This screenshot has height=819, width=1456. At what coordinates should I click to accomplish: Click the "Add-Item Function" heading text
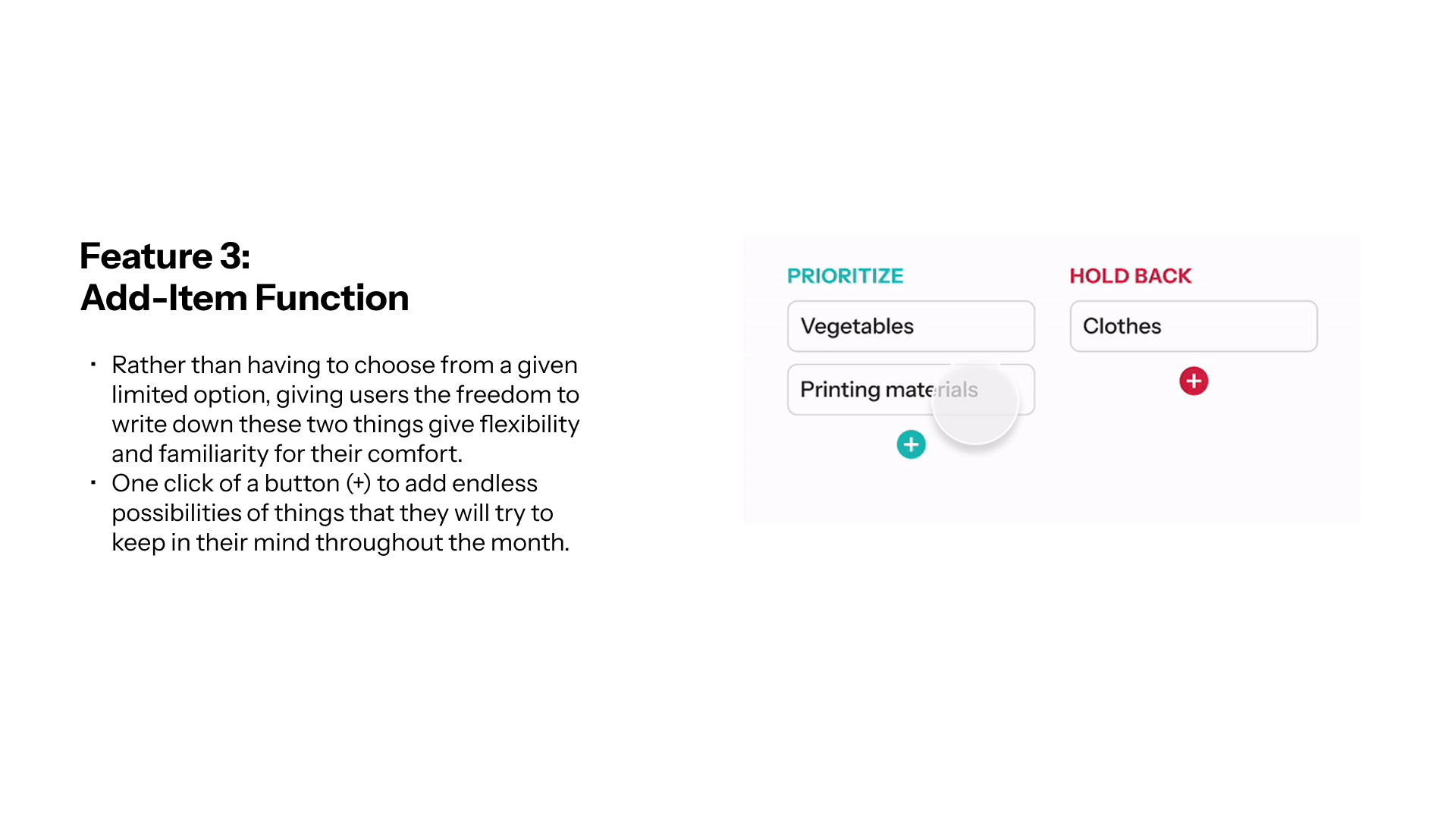click(244, 298)
